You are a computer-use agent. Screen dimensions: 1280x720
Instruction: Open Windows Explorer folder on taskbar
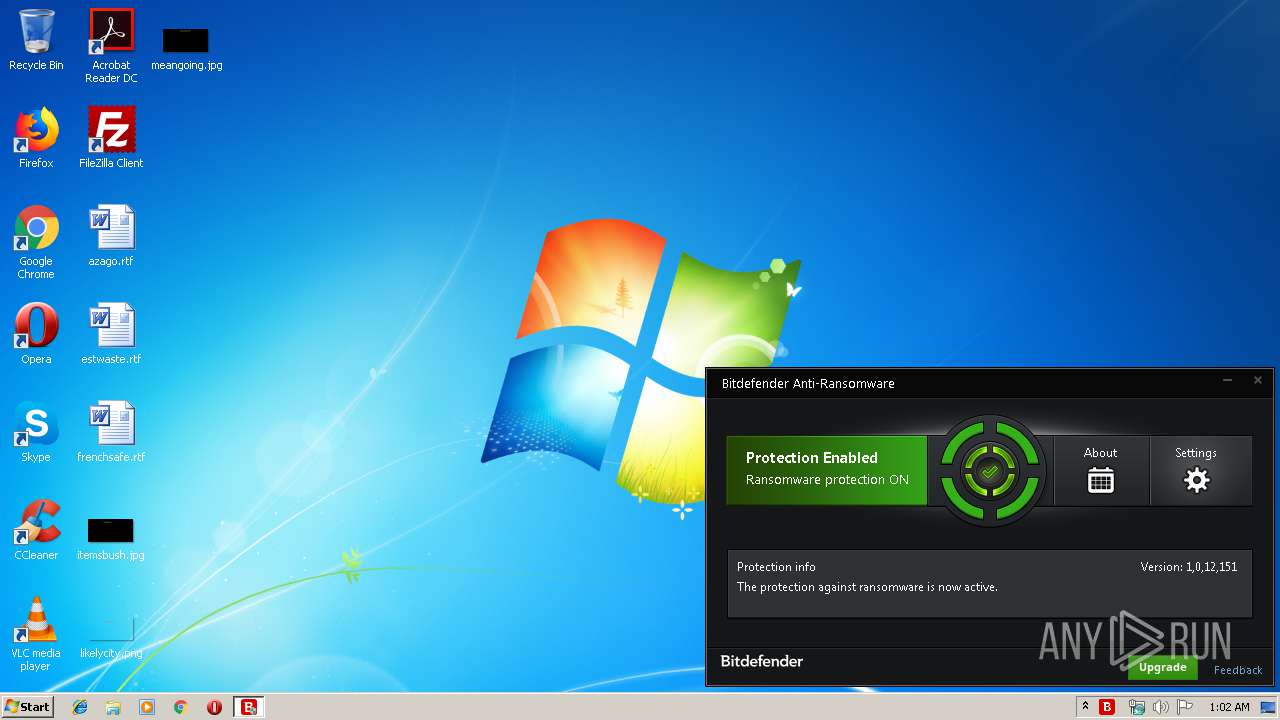tap(113, 707)
